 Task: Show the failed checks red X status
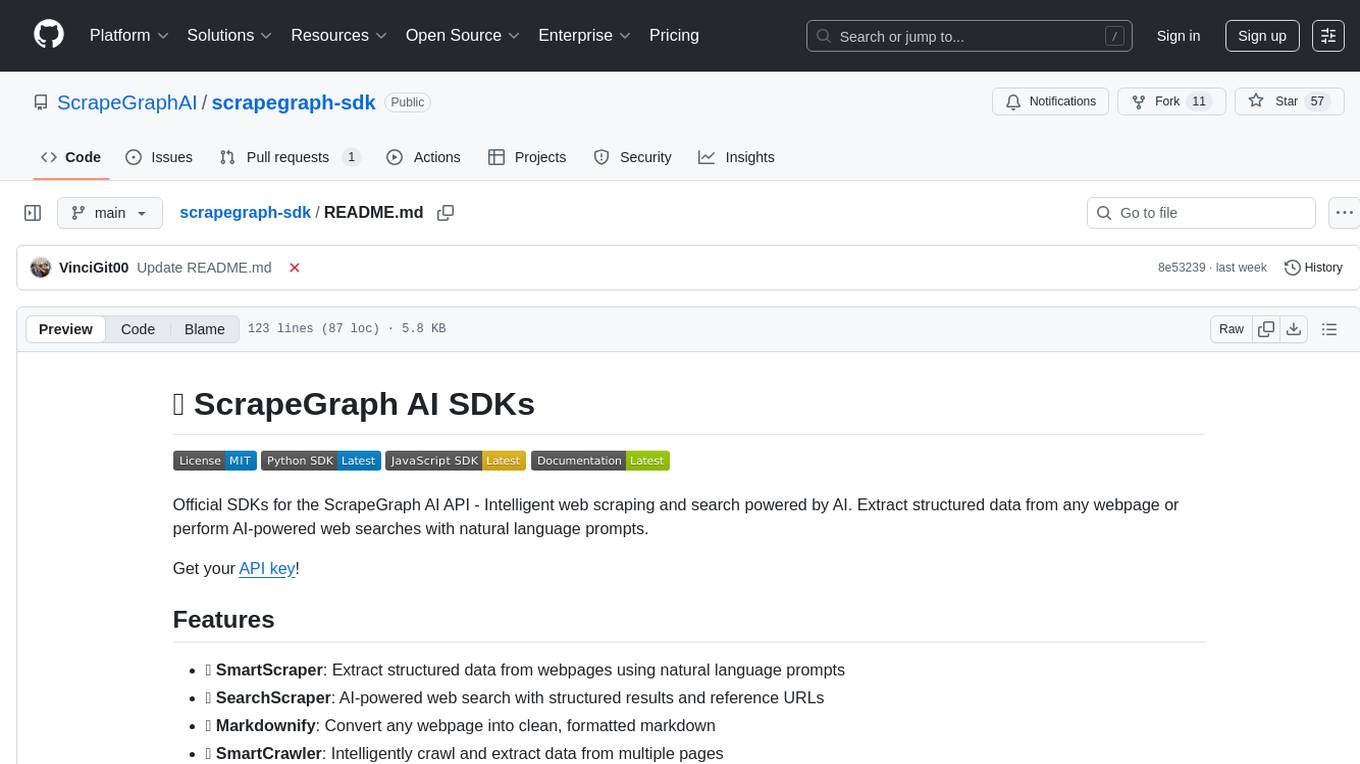294,267
